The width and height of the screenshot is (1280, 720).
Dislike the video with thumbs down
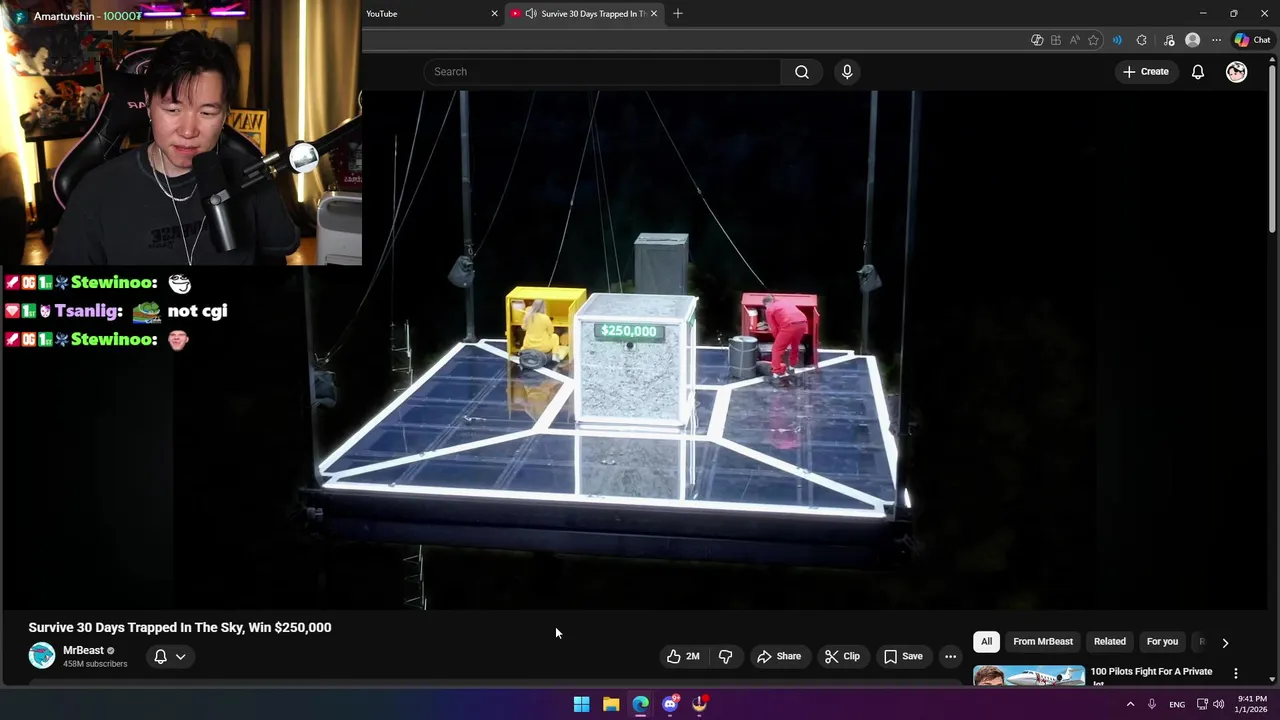(x=726, y=656)
